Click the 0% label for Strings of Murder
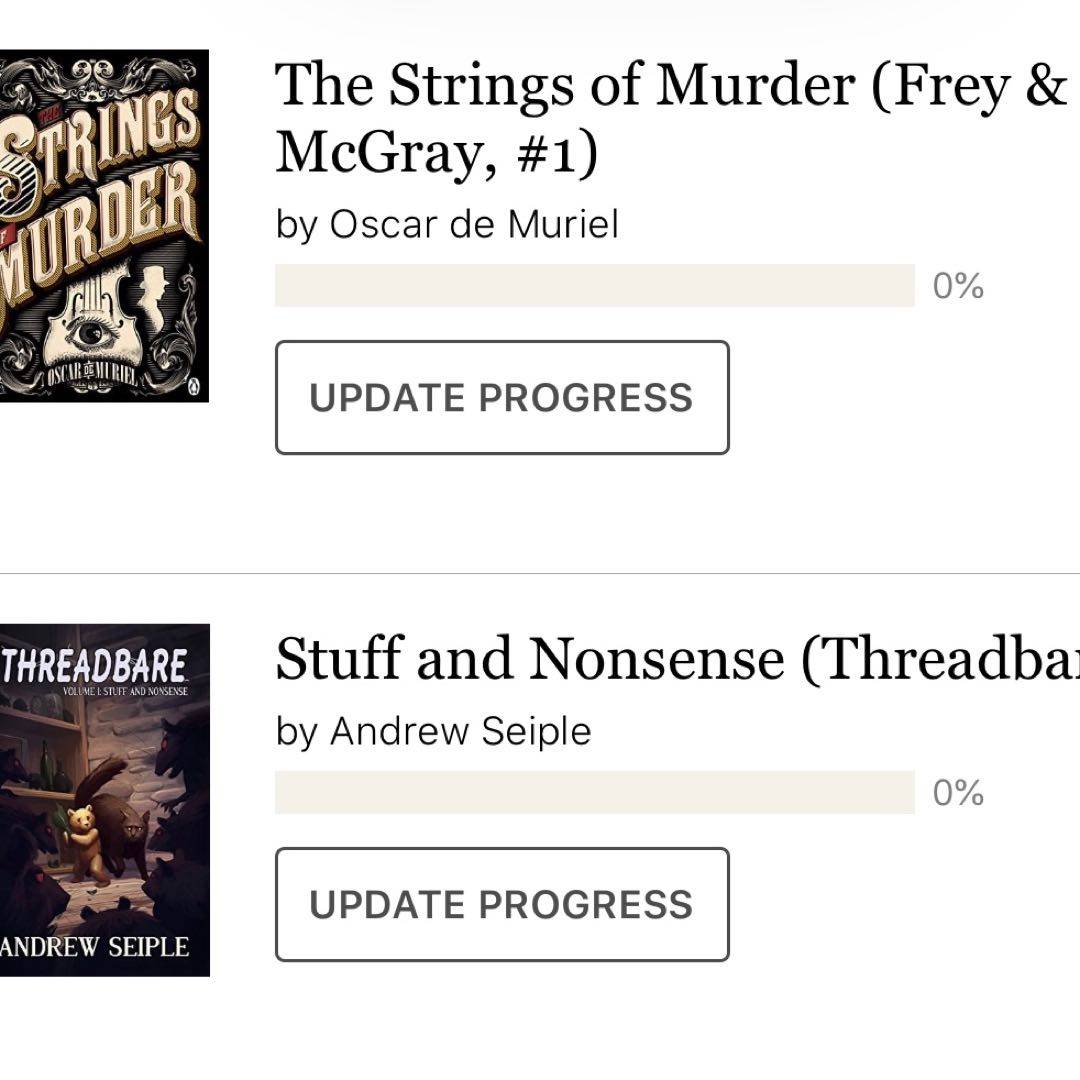The height and width of the screenshot is (1080, 1080). 958,287
